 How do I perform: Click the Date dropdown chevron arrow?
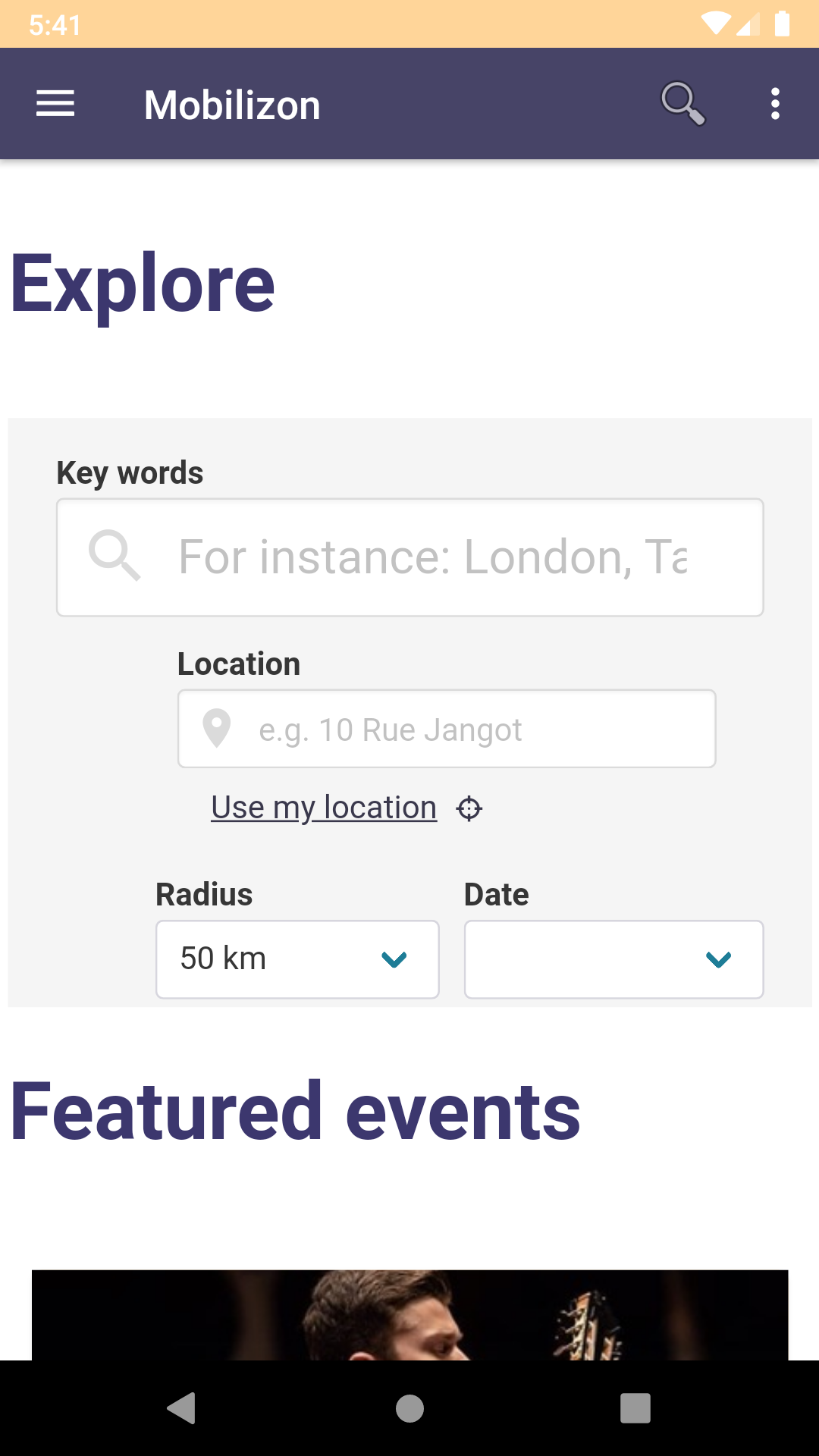click(718, 959)
